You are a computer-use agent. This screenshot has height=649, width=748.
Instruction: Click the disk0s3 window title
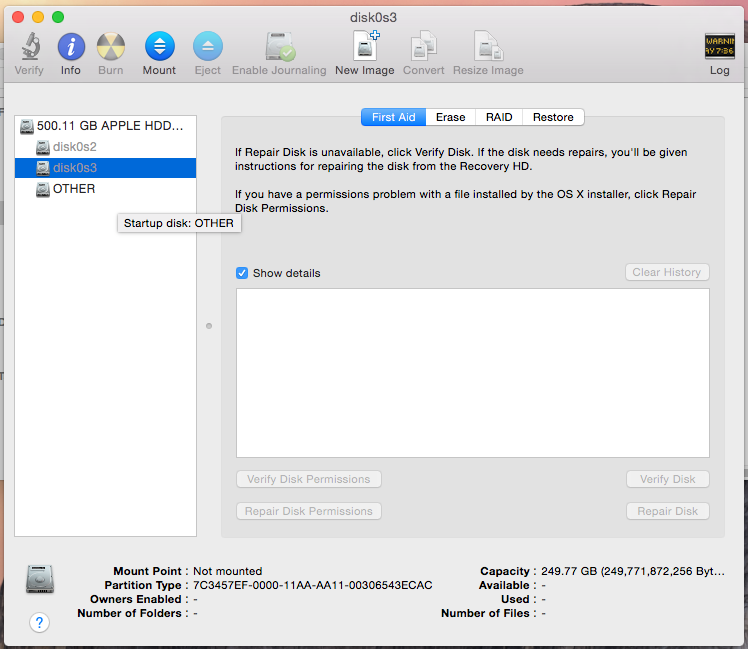tap(374, 18)
